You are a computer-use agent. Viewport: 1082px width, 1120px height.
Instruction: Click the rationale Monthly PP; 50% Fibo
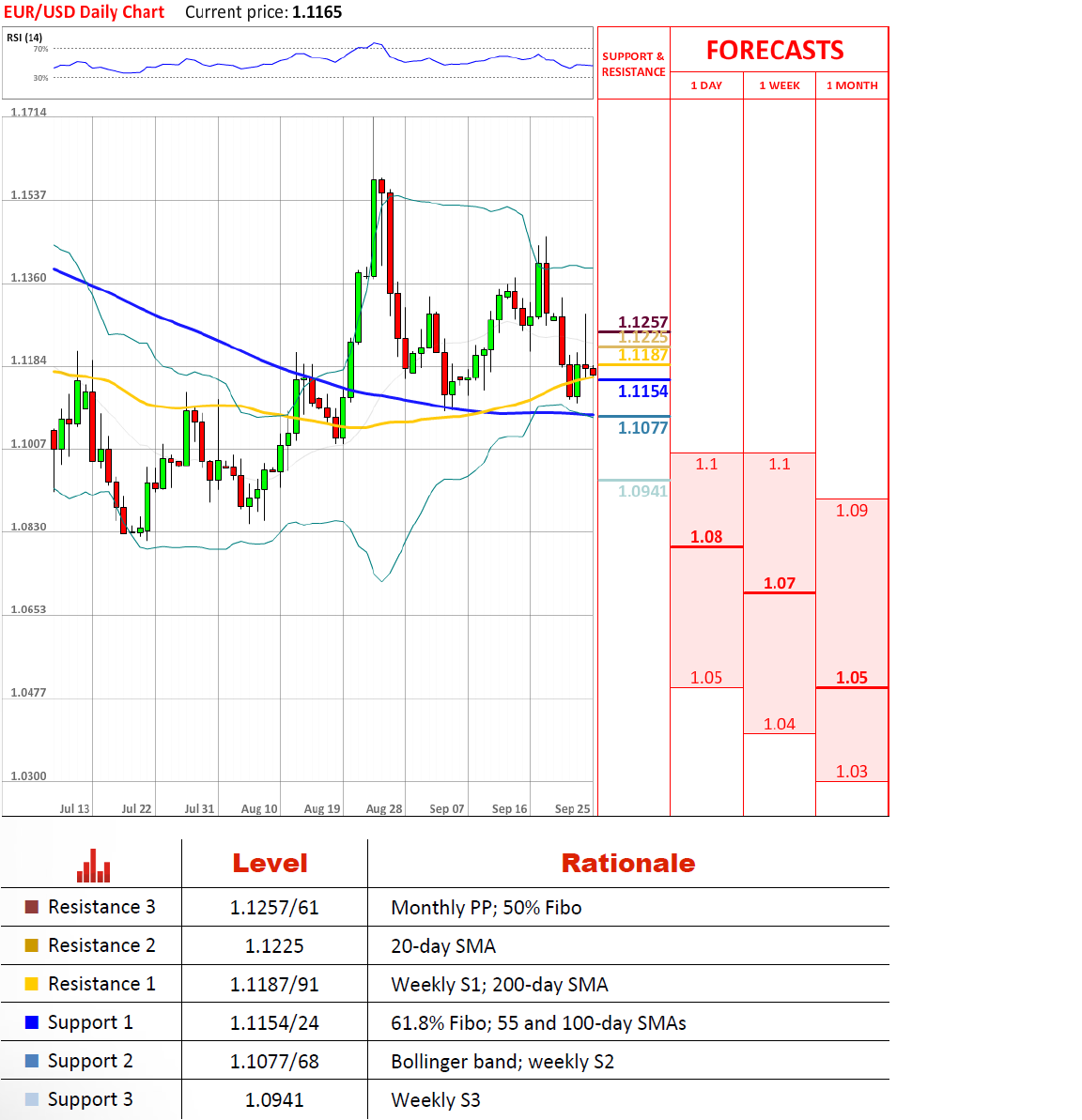(x=486, y=908)
